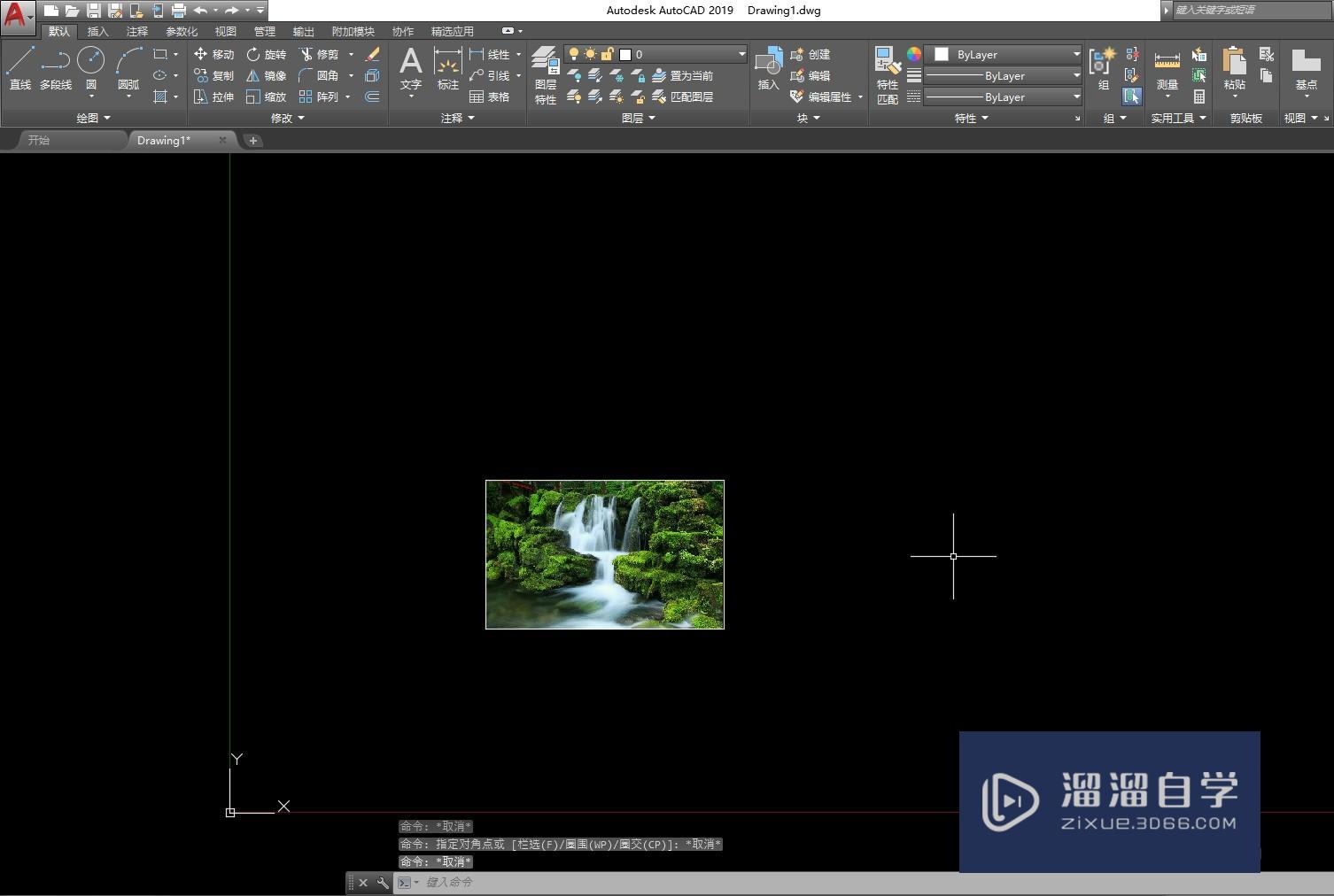
Task: Toggle the layer lock icon
Action: coord(607,54)
